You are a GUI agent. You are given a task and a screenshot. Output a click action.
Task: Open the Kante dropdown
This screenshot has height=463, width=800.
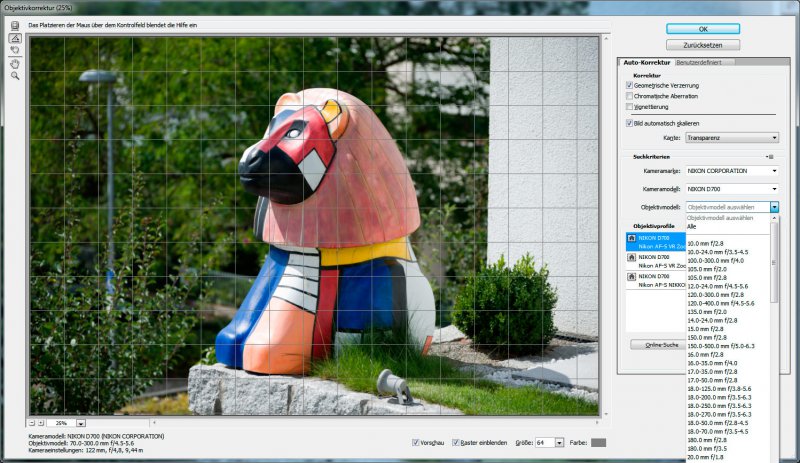pos(732,138)
